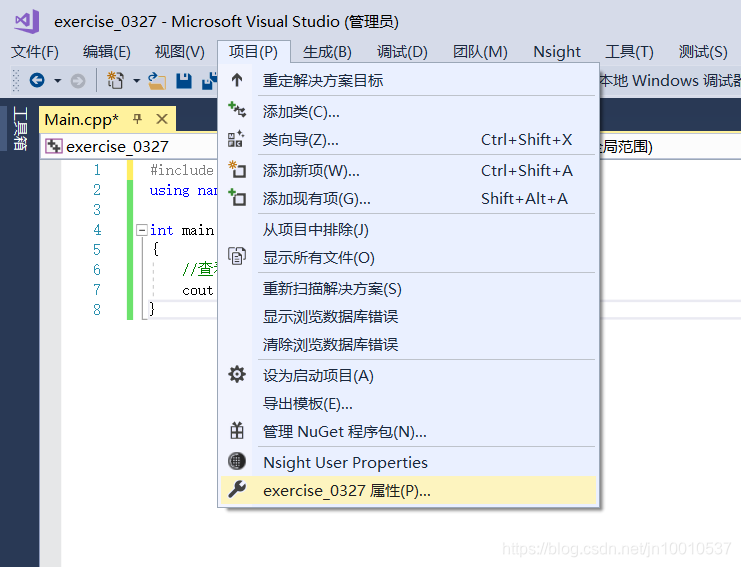The height and width of the screenshot is (567, 741).
Task: Click the Visual Studio logo icon
Action: [x=26, y=21]
